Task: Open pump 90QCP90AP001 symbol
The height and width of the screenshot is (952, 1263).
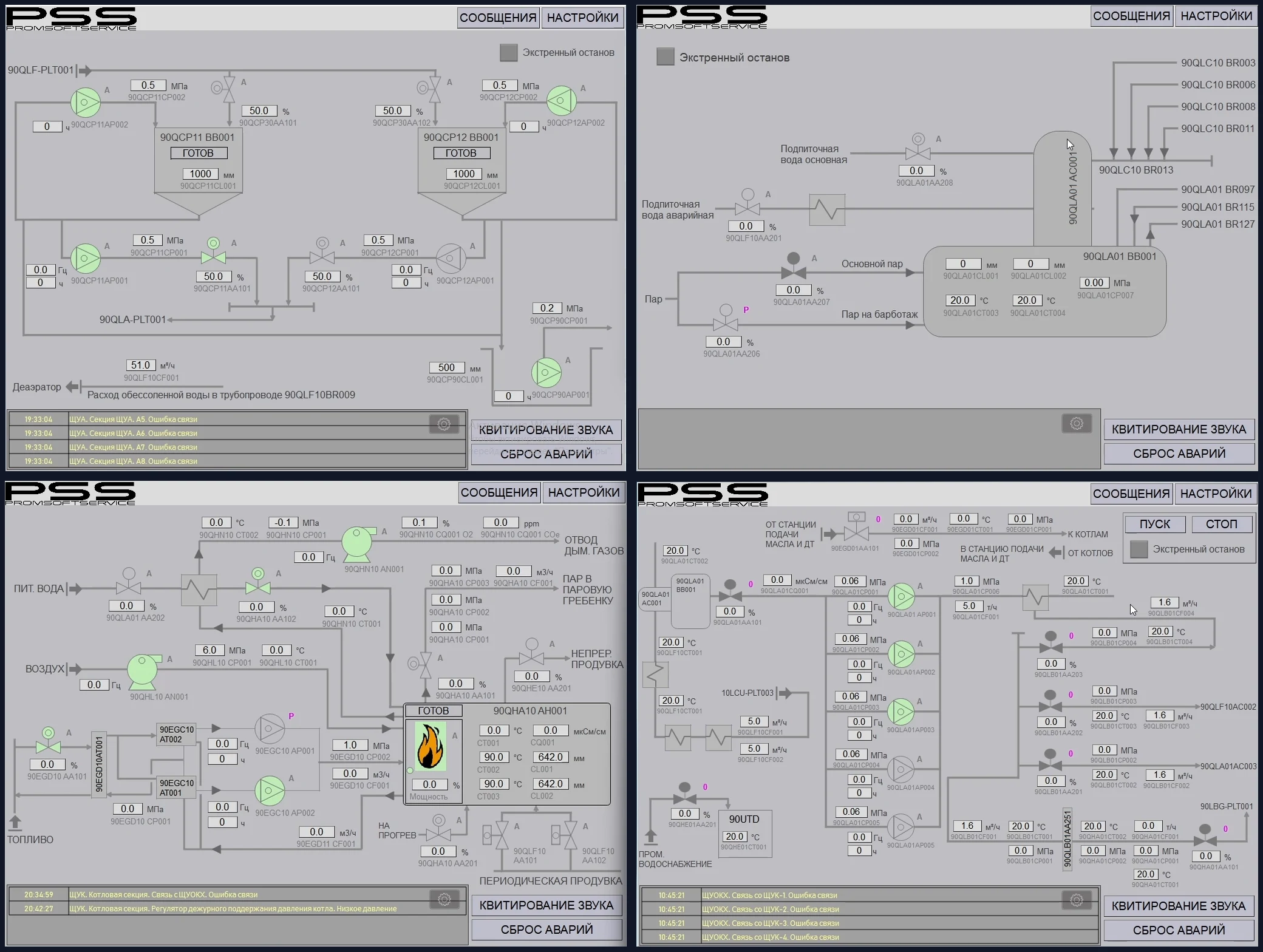Action: [546, 372]
